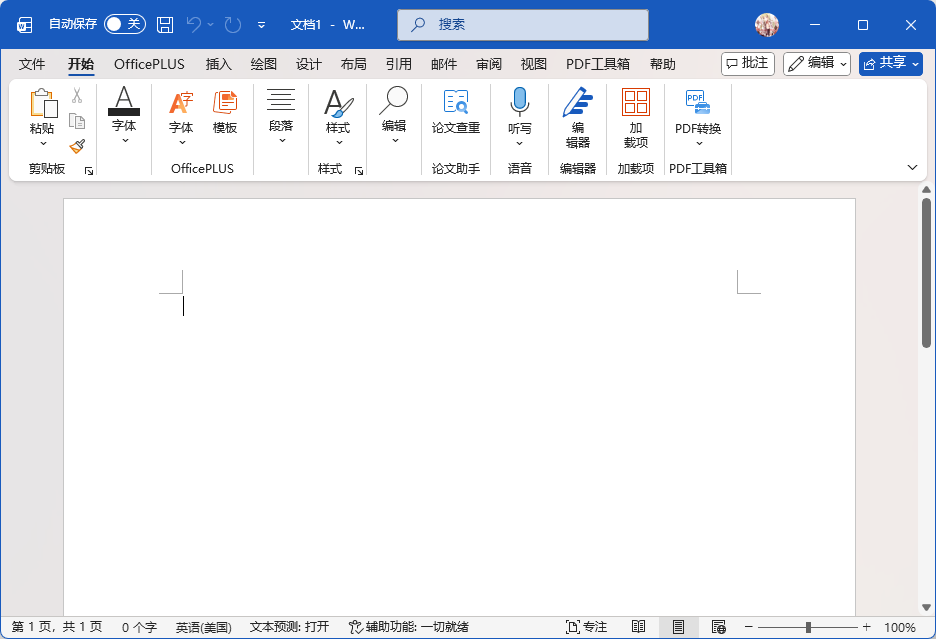Enable 专注 focus mode
The height and width of the screenshot is (639, 936).
586,627
